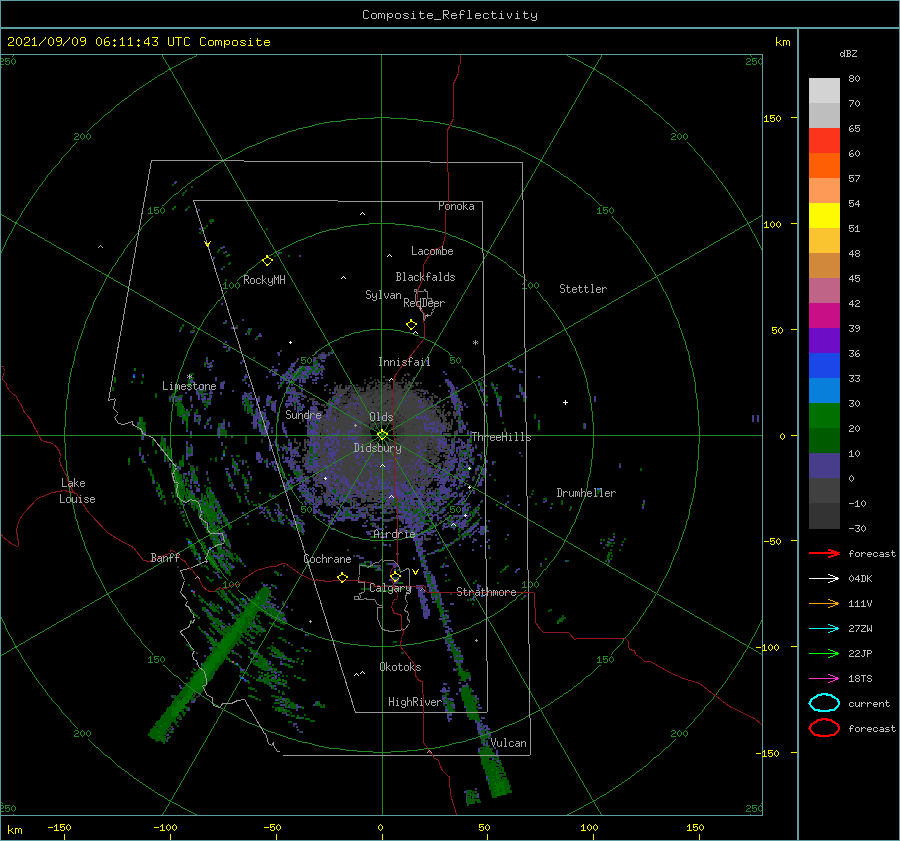Select the ThreeHills label
This screenshot has height=841, width=900.
[x=501, y=437]
